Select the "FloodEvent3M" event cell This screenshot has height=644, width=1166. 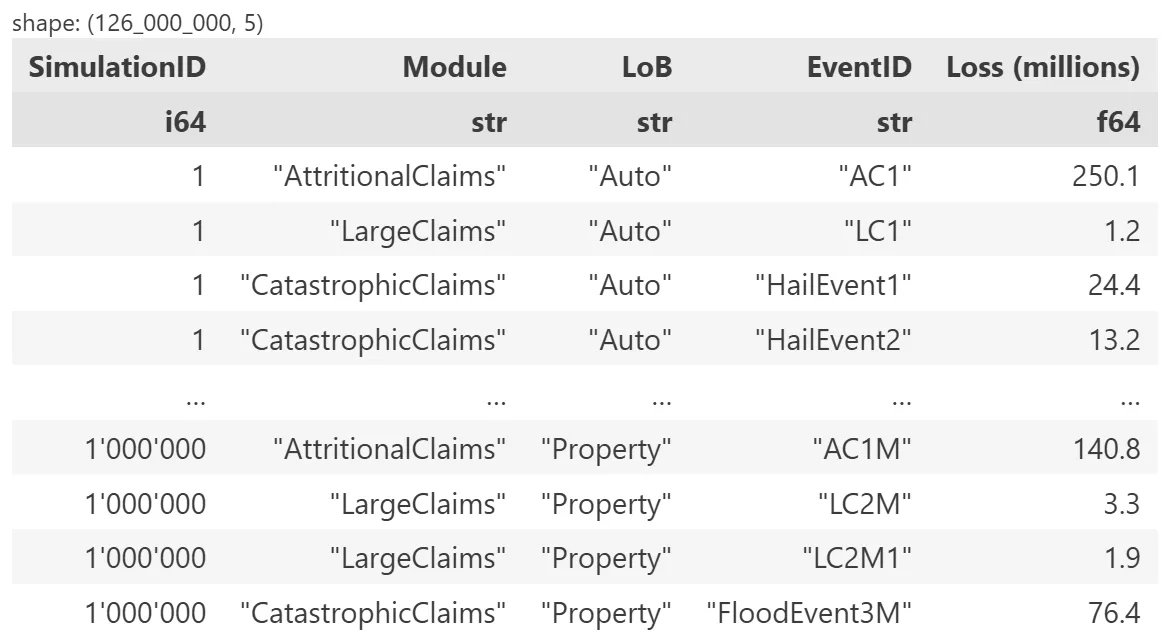coord(808,613)
